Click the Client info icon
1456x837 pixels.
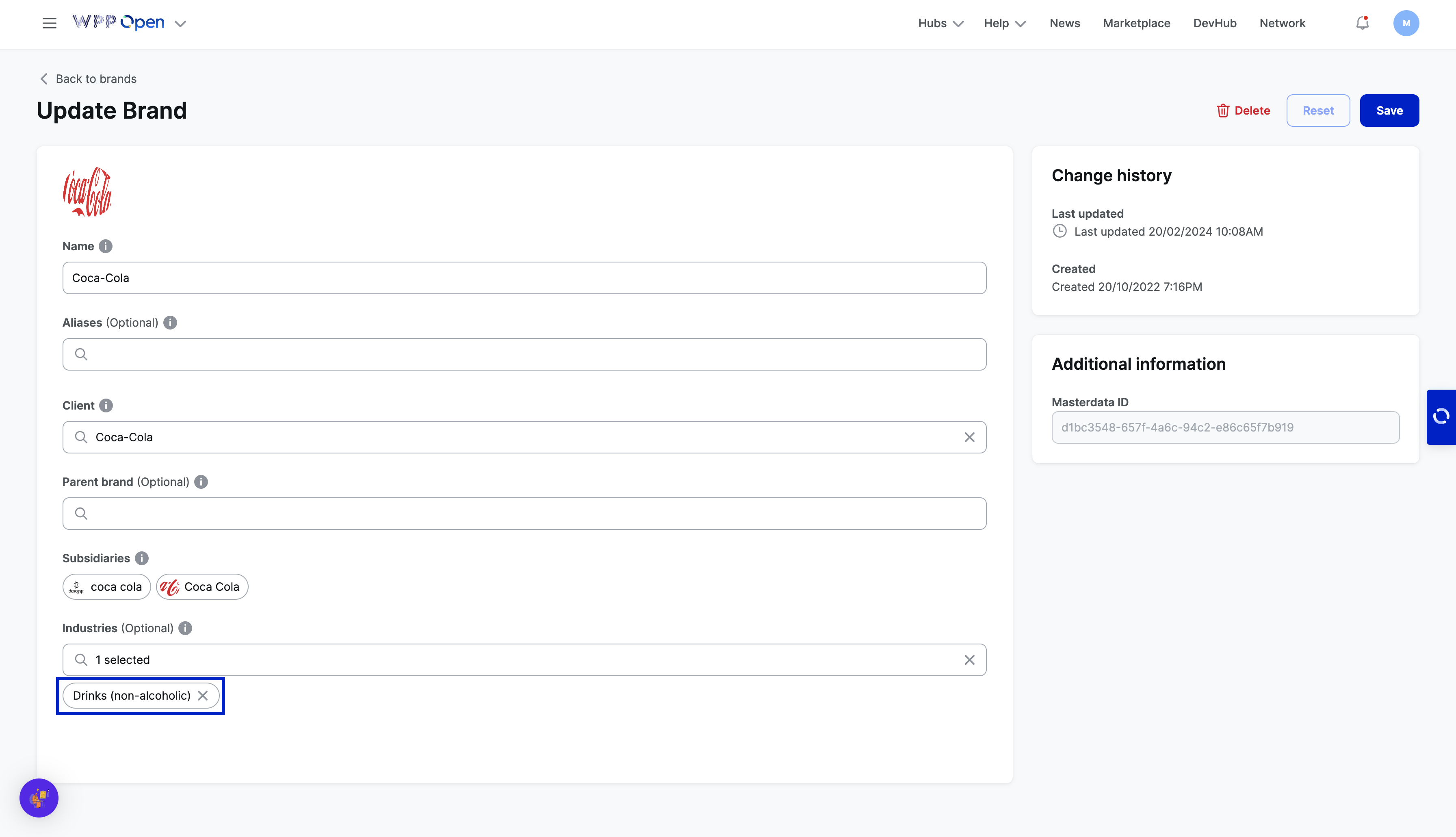(106, 405)
